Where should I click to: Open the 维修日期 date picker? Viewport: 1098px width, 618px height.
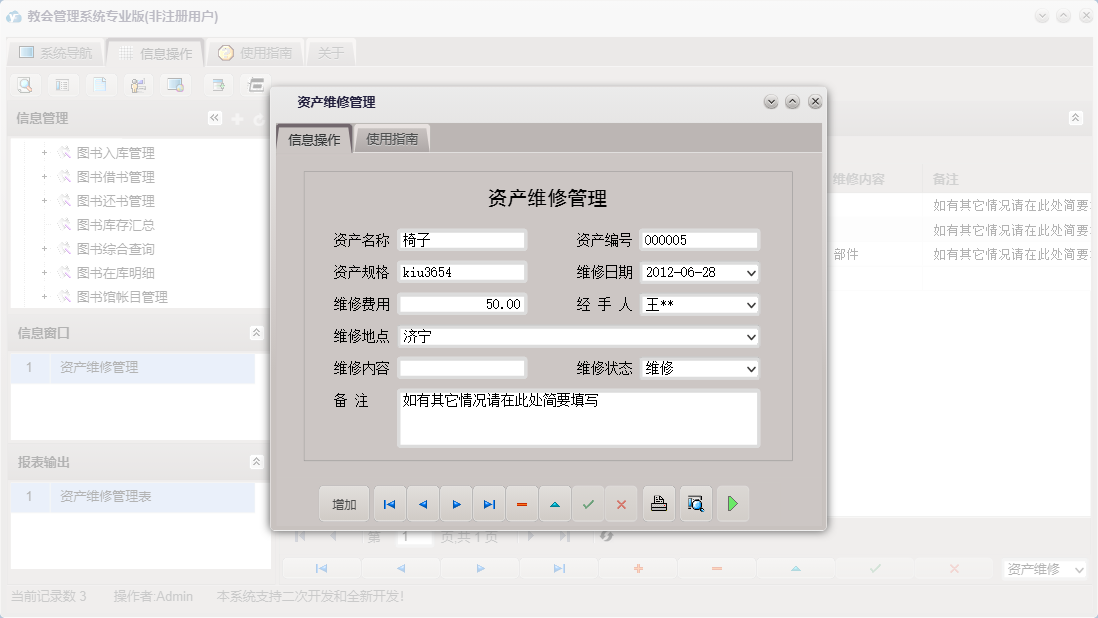pyautogui.click(x=751, y=273)
